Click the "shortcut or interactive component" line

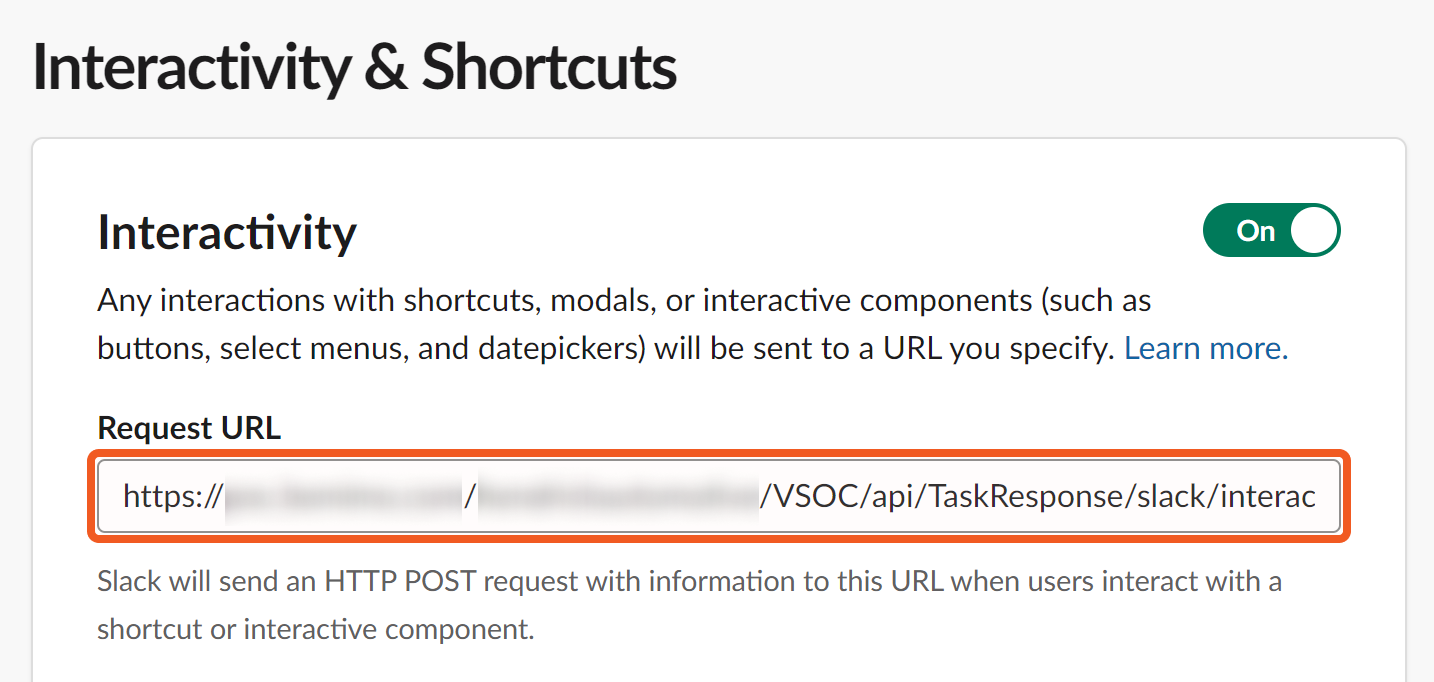coord(315,629)
